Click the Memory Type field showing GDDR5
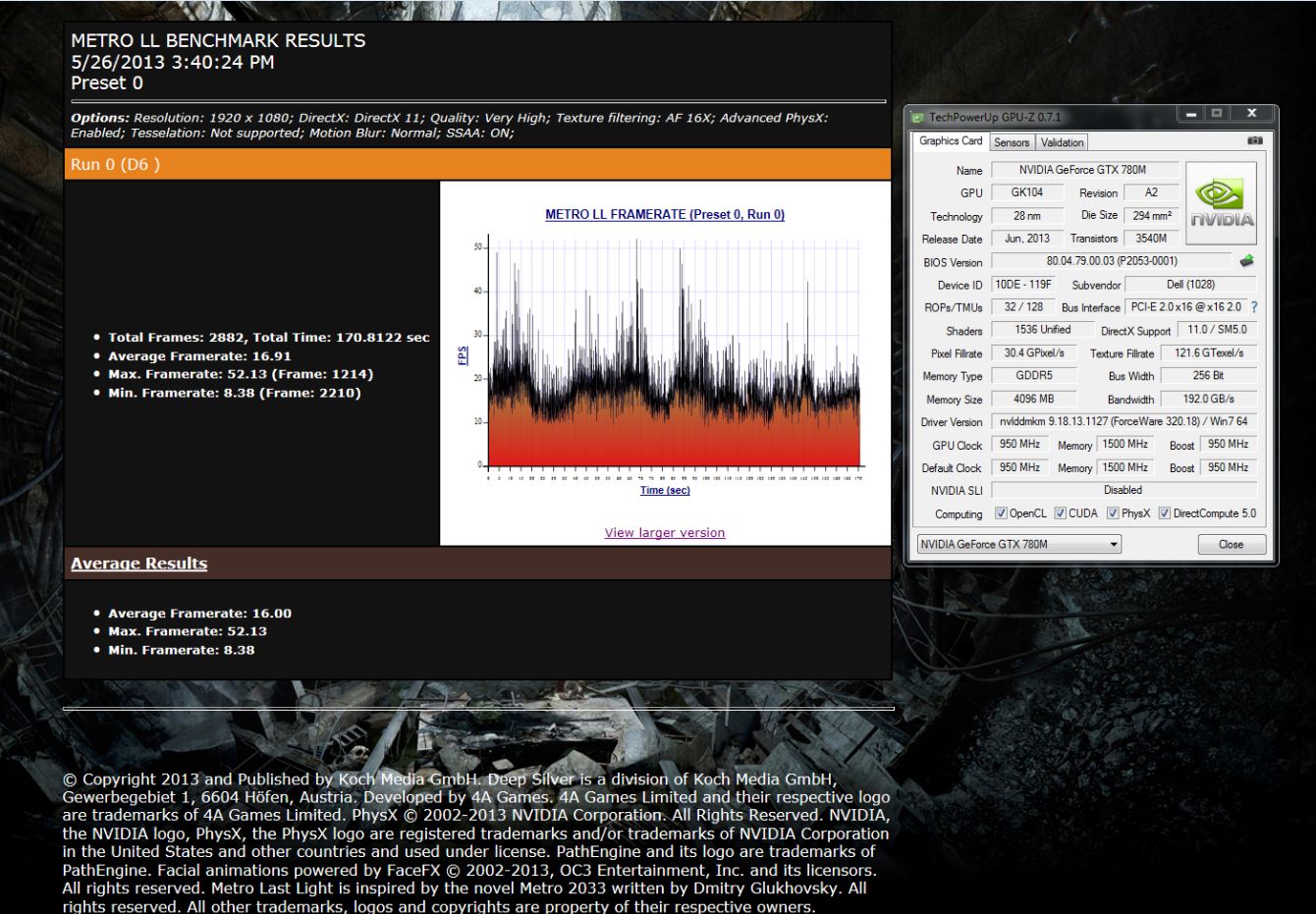This screenshot has height=914, width=1316. [x=1033, y=375]
